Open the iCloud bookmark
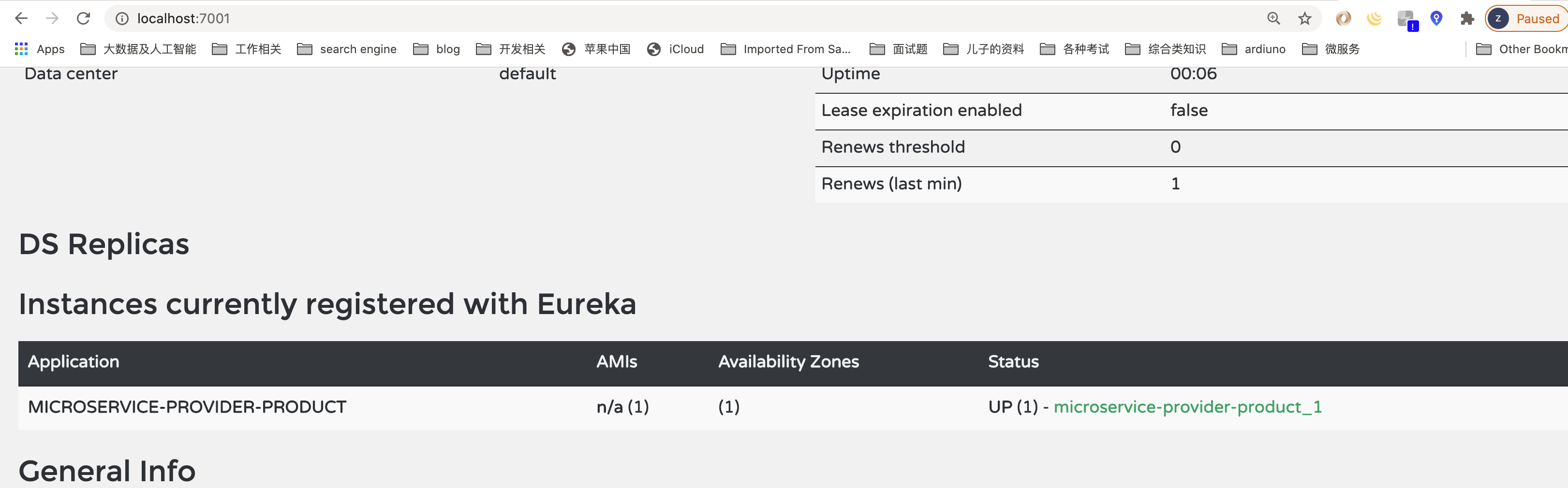Viewport: 1568px width, 488px height. pos(675,49)
